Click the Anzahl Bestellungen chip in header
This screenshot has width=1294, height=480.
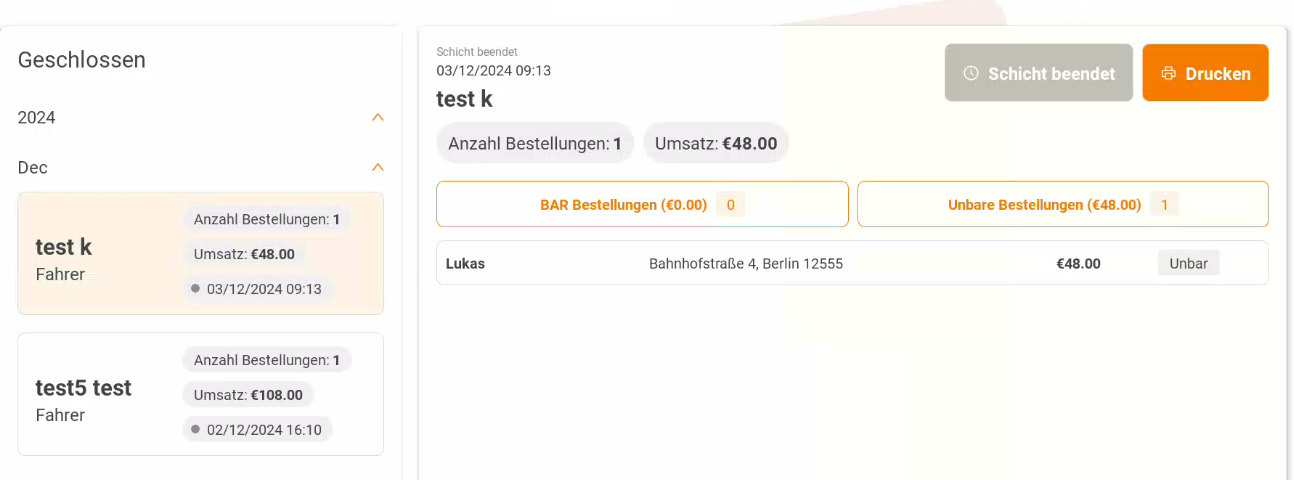(535, 143)
